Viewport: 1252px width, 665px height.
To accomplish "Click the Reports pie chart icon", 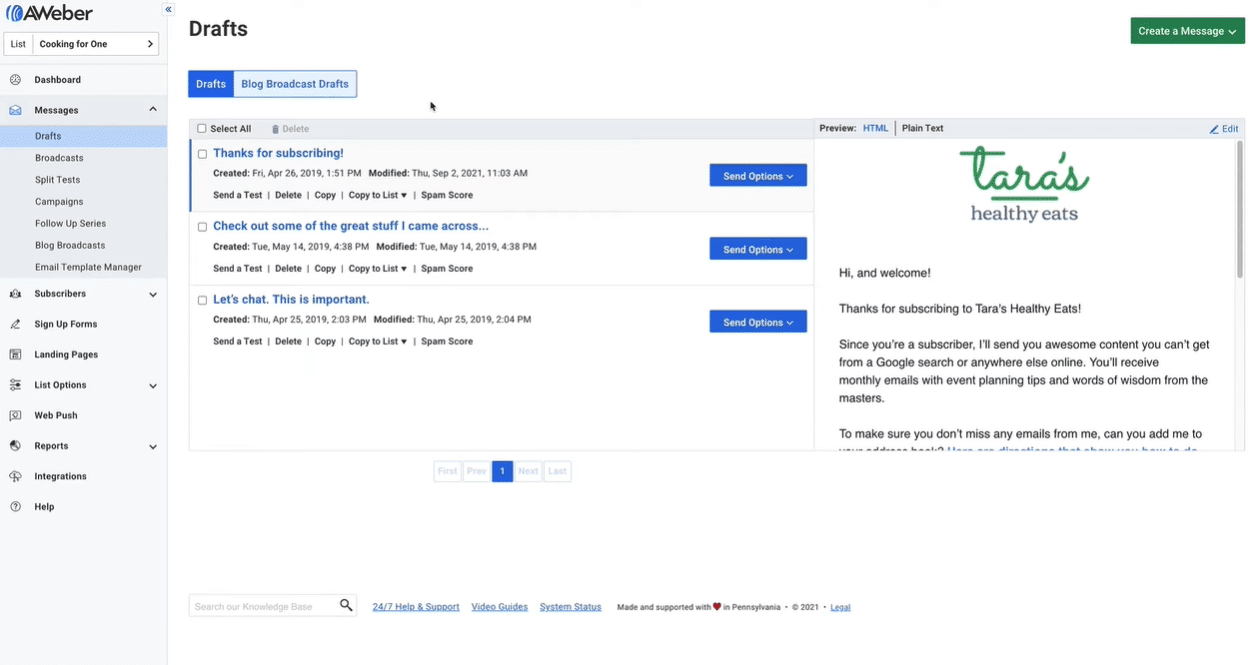I will pyautogui.click(x=15, y=446).
